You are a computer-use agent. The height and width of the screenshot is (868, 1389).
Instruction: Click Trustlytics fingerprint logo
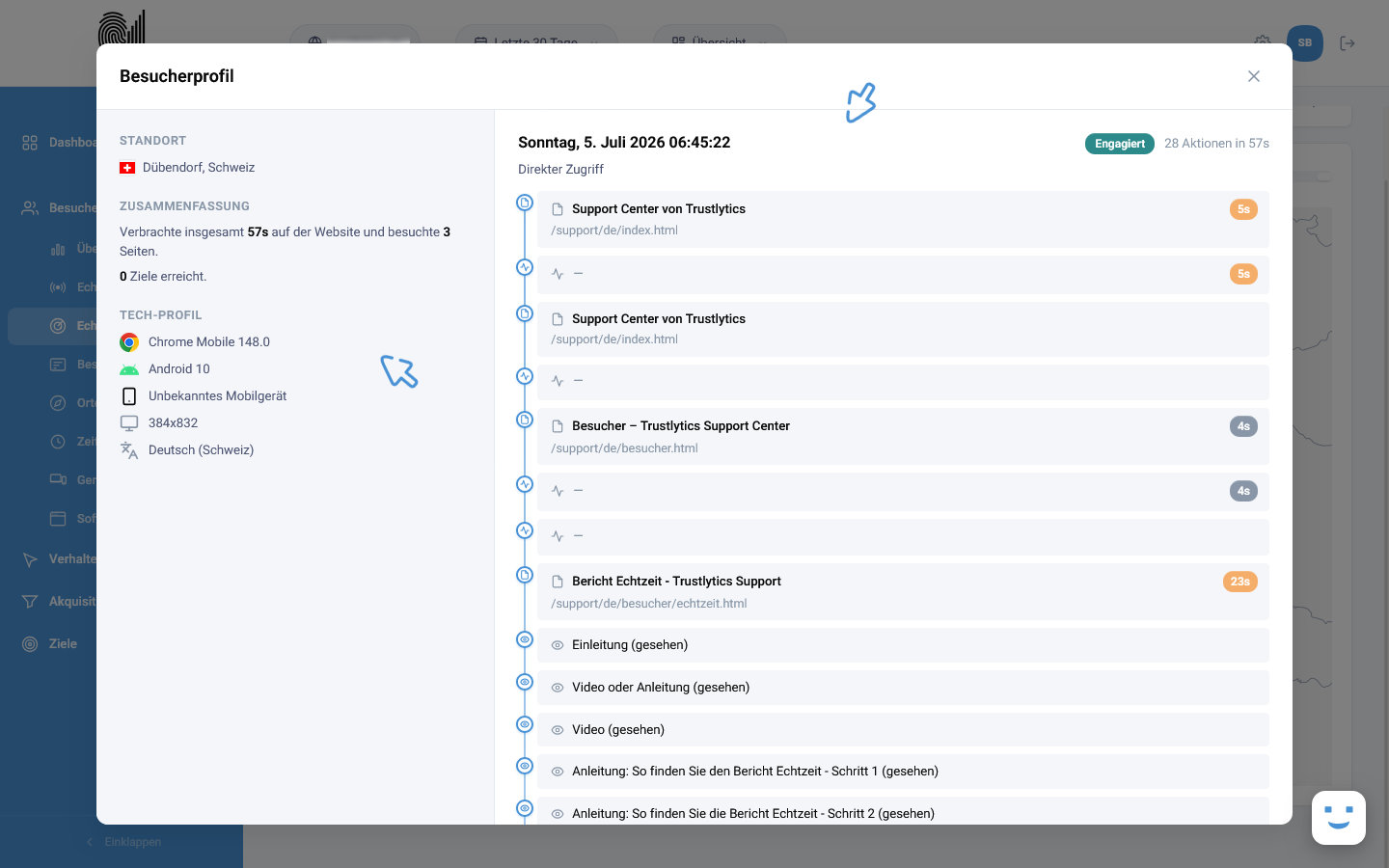(122, 27)
